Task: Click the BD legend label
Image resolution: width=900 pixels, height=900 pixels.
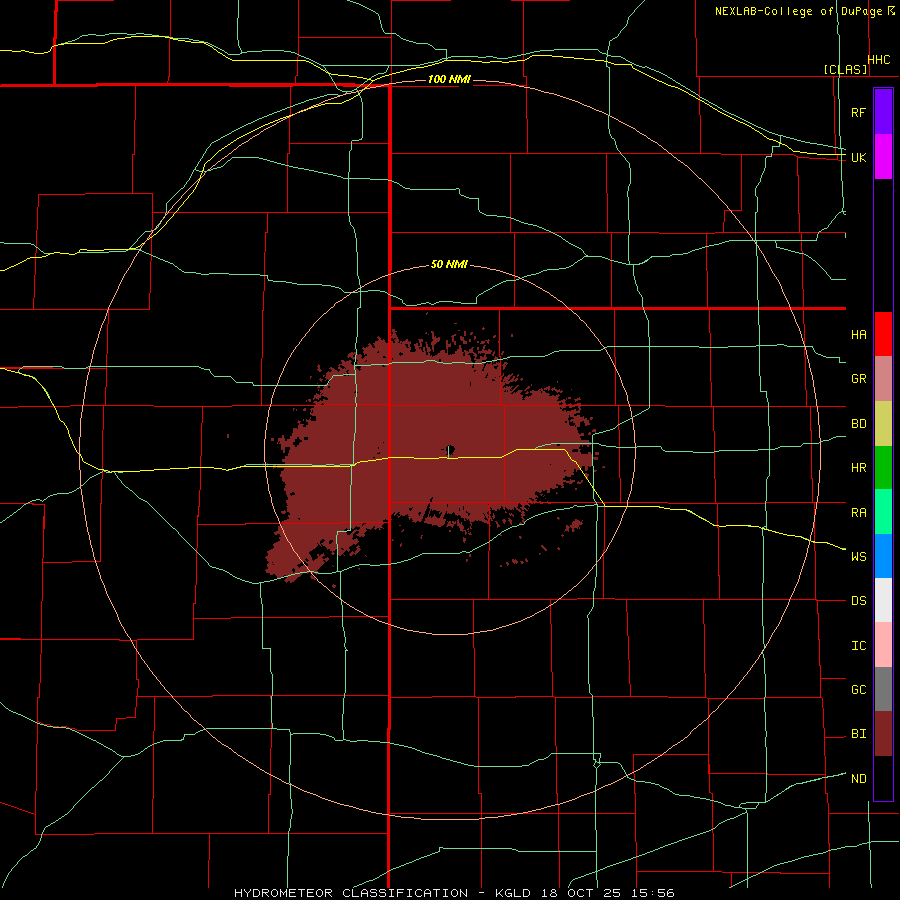Action: [x=858, y=424]
